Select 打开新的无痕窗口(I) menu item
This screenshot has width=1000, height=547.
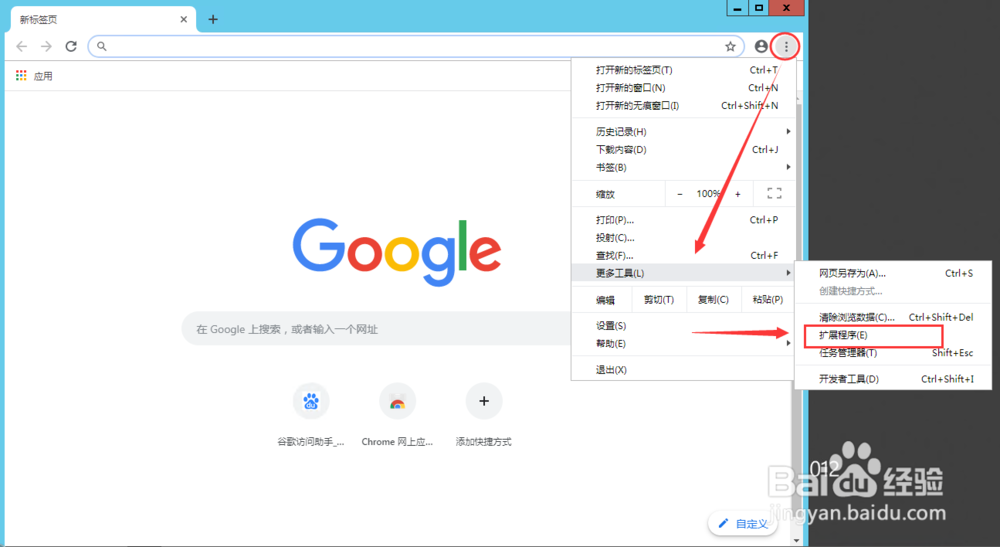[x=684, y=106]
